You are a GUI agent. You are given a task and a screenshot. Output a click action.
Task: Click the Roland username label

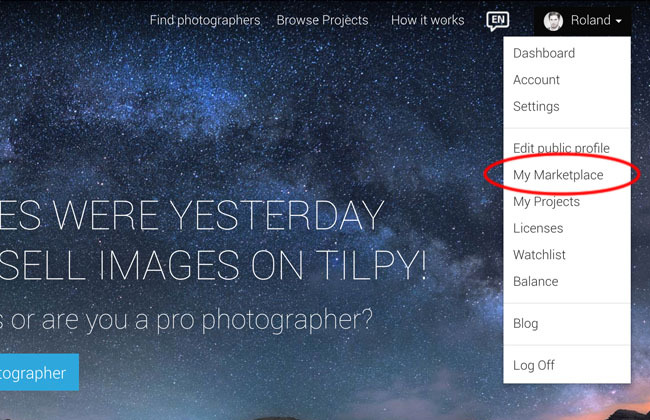[x=590, y=20]
